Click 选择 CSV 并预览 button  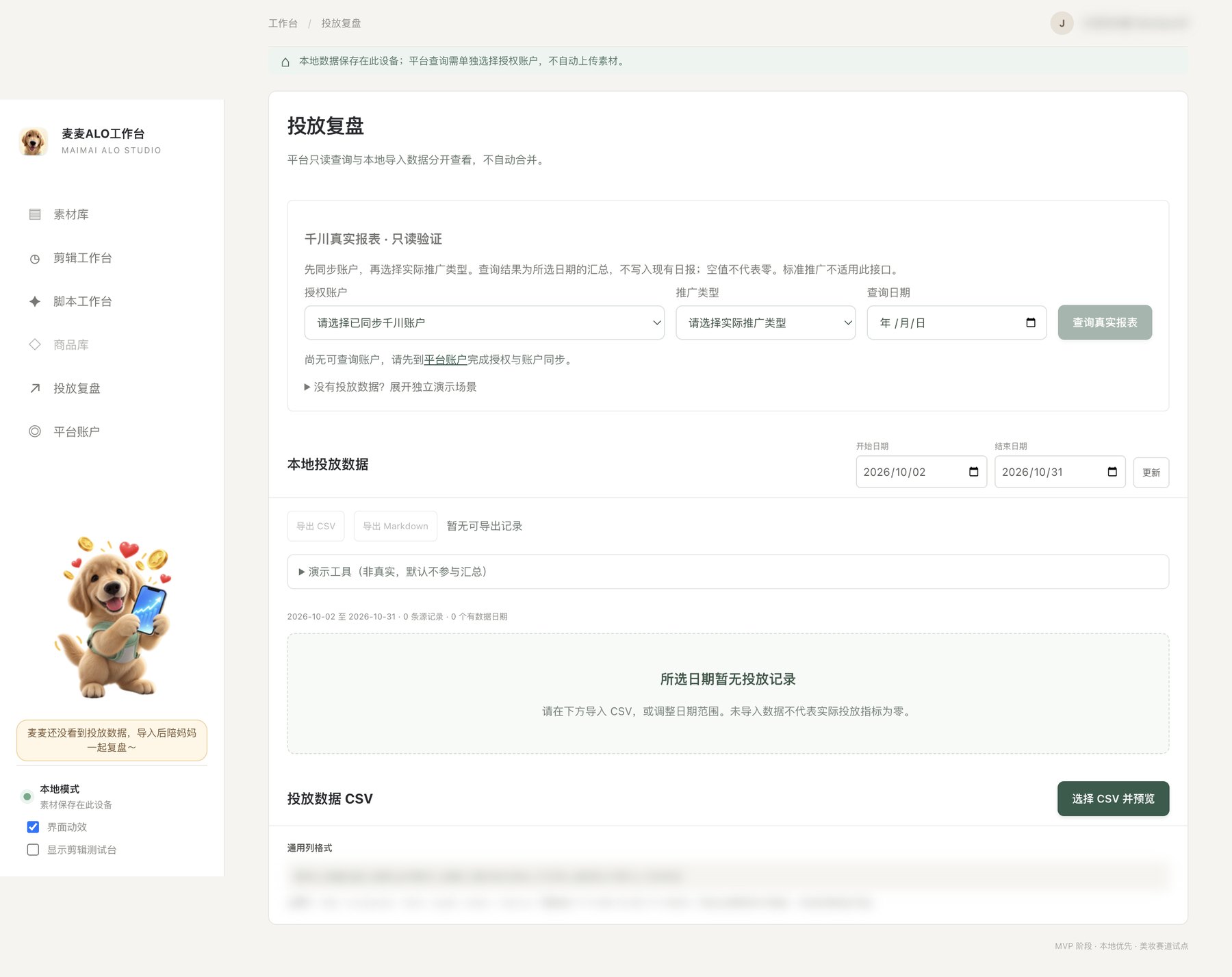tap(1113, 798)
